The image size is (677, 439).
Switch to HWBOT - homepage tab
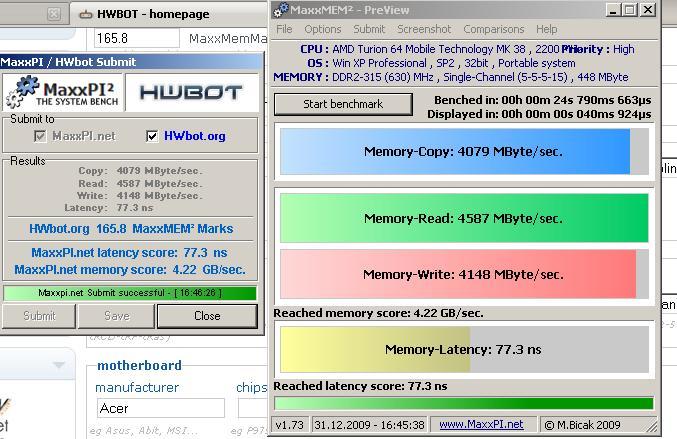tap(153, 14)
